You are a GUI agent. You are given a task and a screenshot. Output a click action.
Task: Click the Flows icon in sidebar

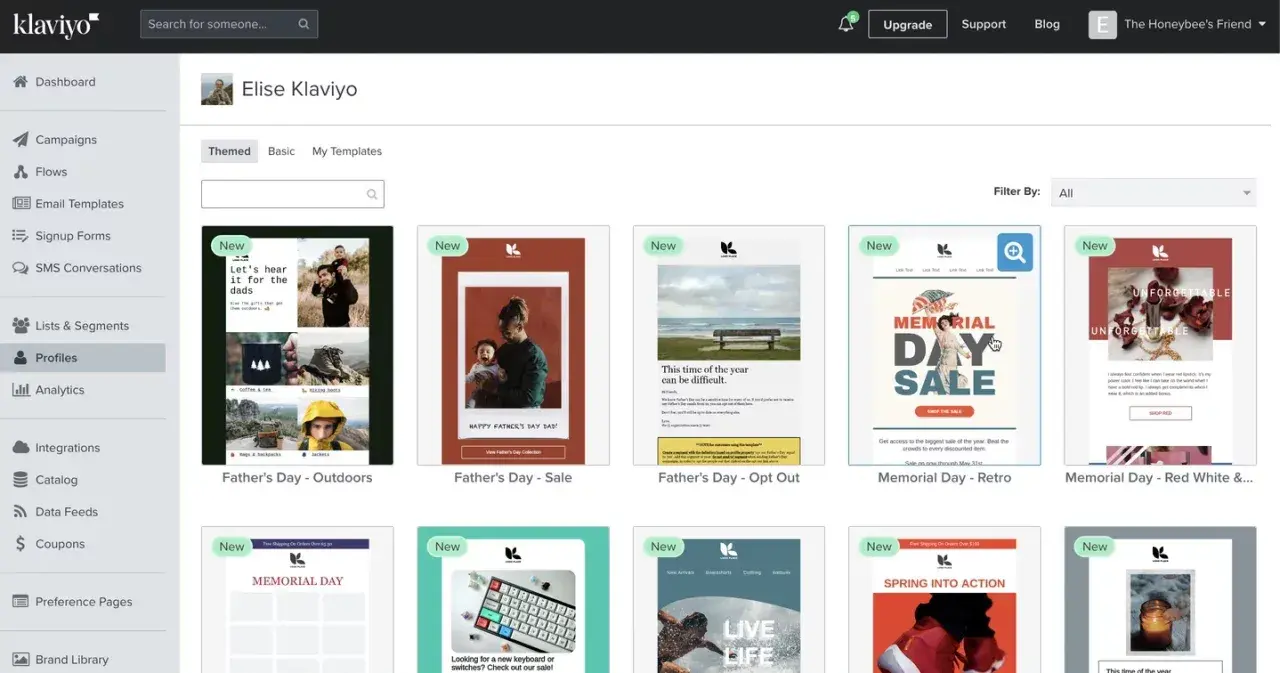[x=20, y=172]
